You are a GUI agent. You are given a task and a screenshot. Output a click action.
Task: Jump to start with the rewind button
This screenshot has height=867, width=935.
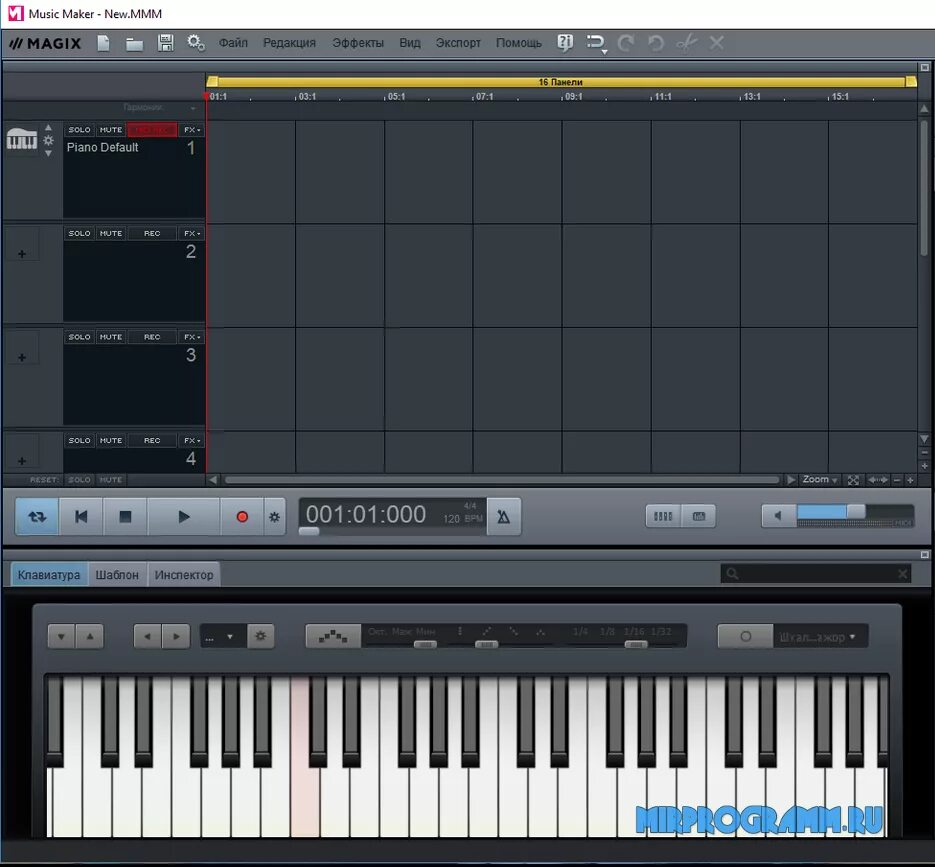[81, 516]
